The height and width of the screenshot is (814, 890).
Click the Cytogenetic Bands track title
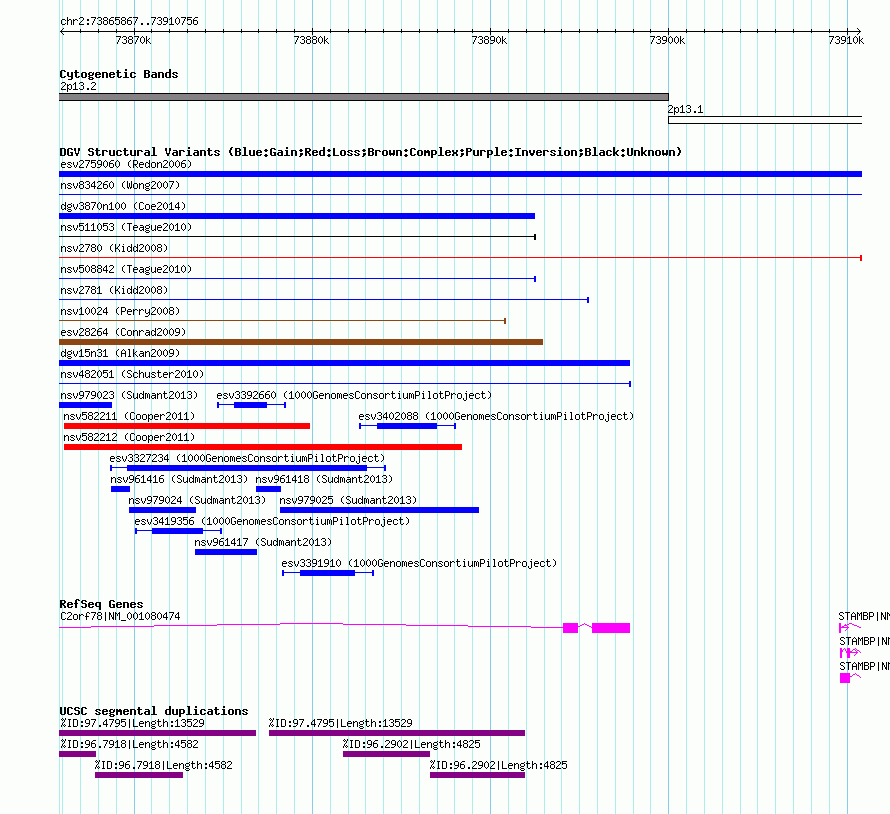pos(119,74)
